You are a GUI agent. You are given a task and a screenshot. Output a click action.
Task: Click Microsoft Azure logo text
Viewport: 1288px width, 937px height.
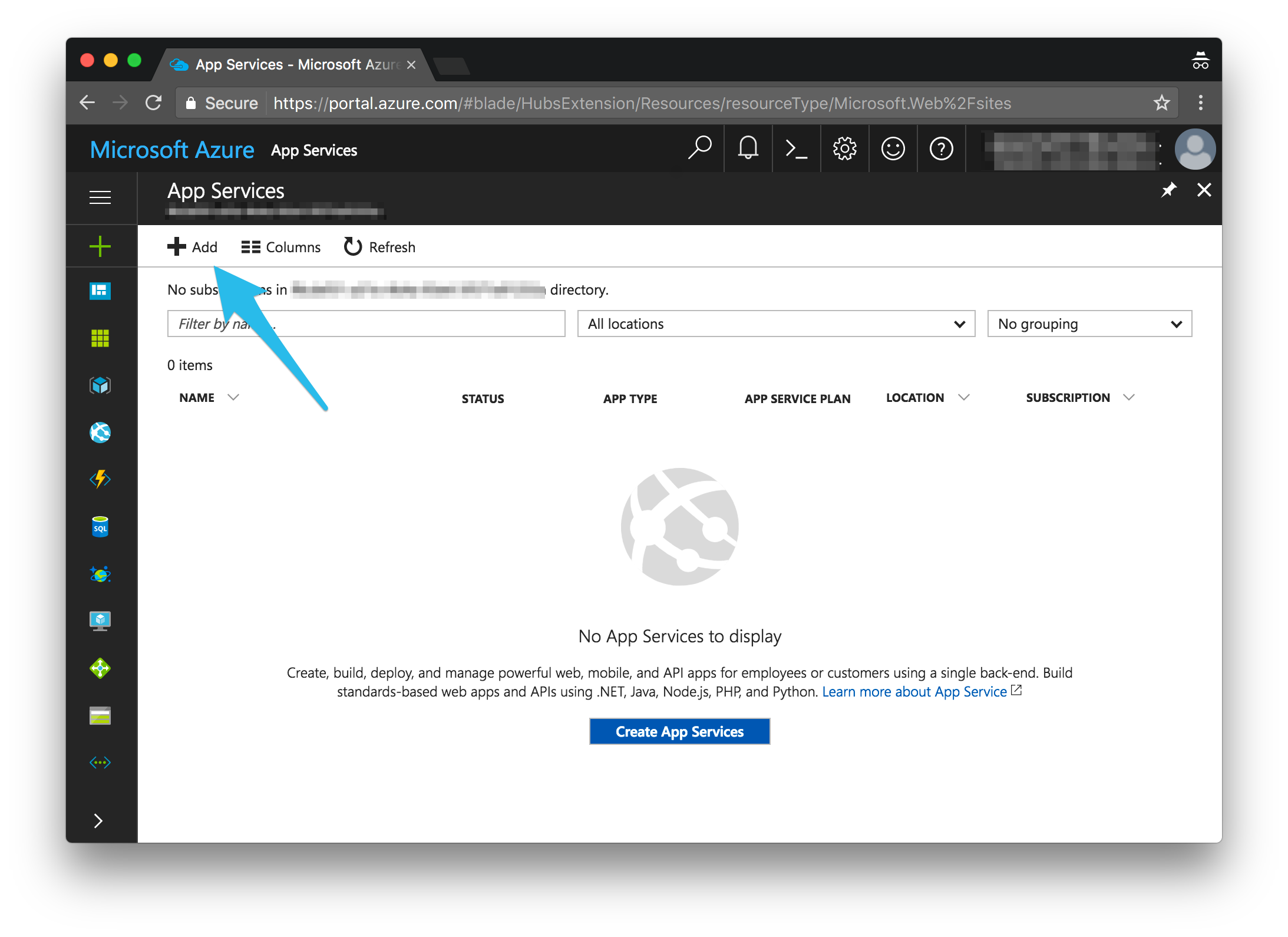point(172,150)
